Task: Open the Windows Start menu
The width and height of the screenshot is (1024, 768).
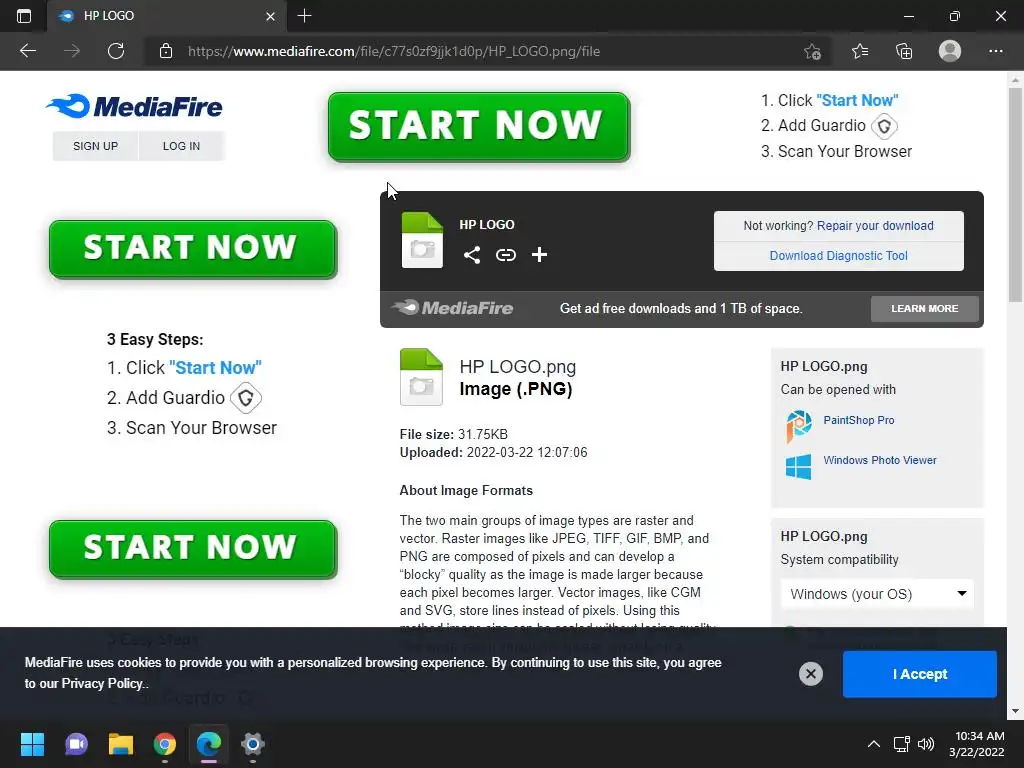Action: point(32,744)
